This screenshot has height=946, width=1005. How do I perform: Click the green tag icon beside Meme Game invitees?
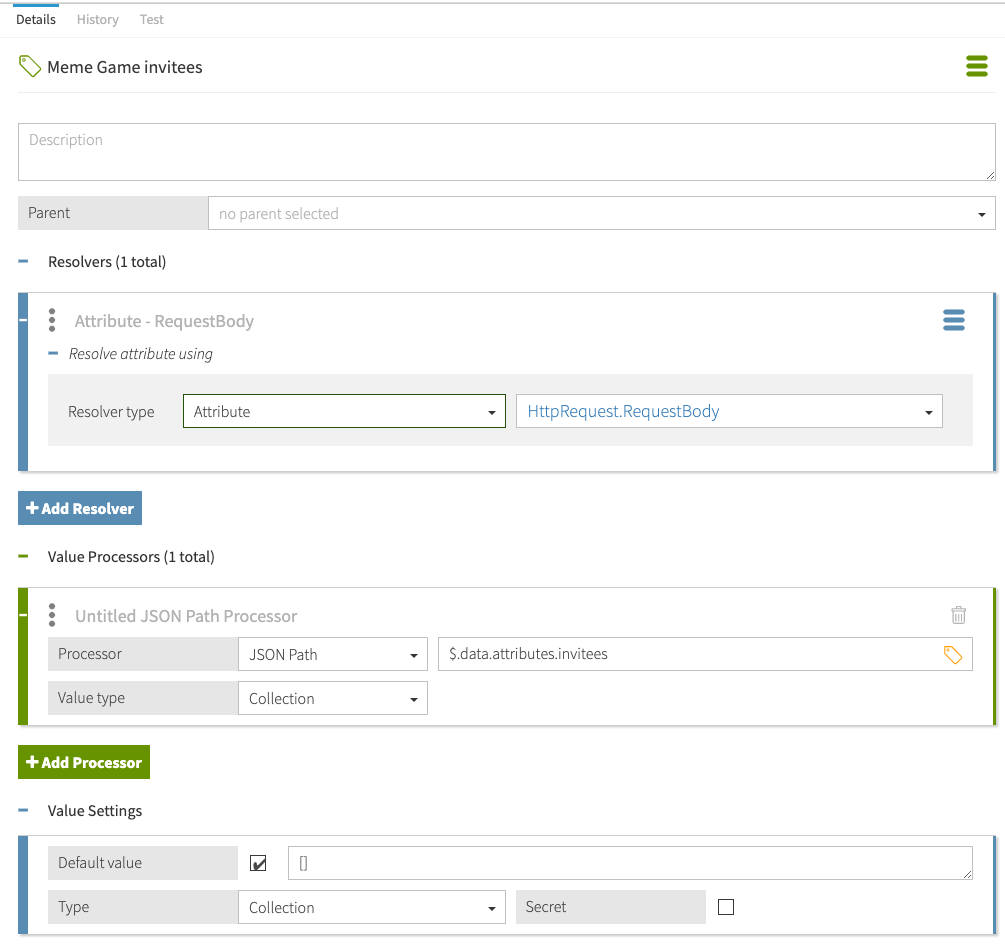30,67
